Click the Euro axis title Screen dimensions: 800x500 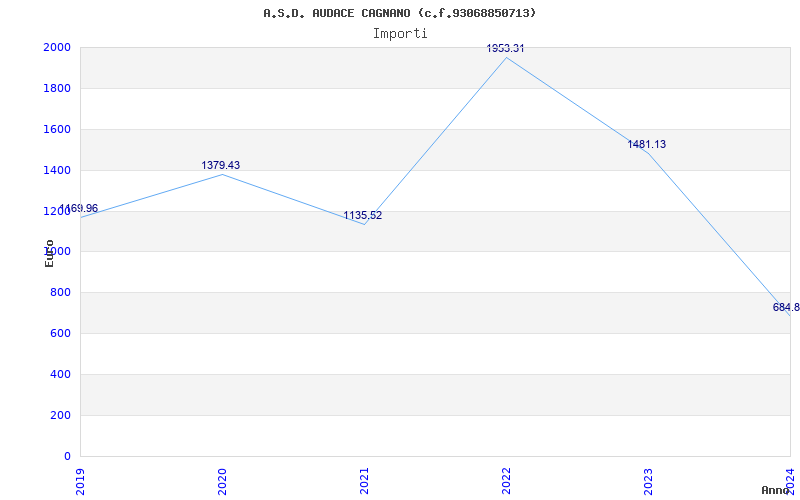tap(49, 253)
